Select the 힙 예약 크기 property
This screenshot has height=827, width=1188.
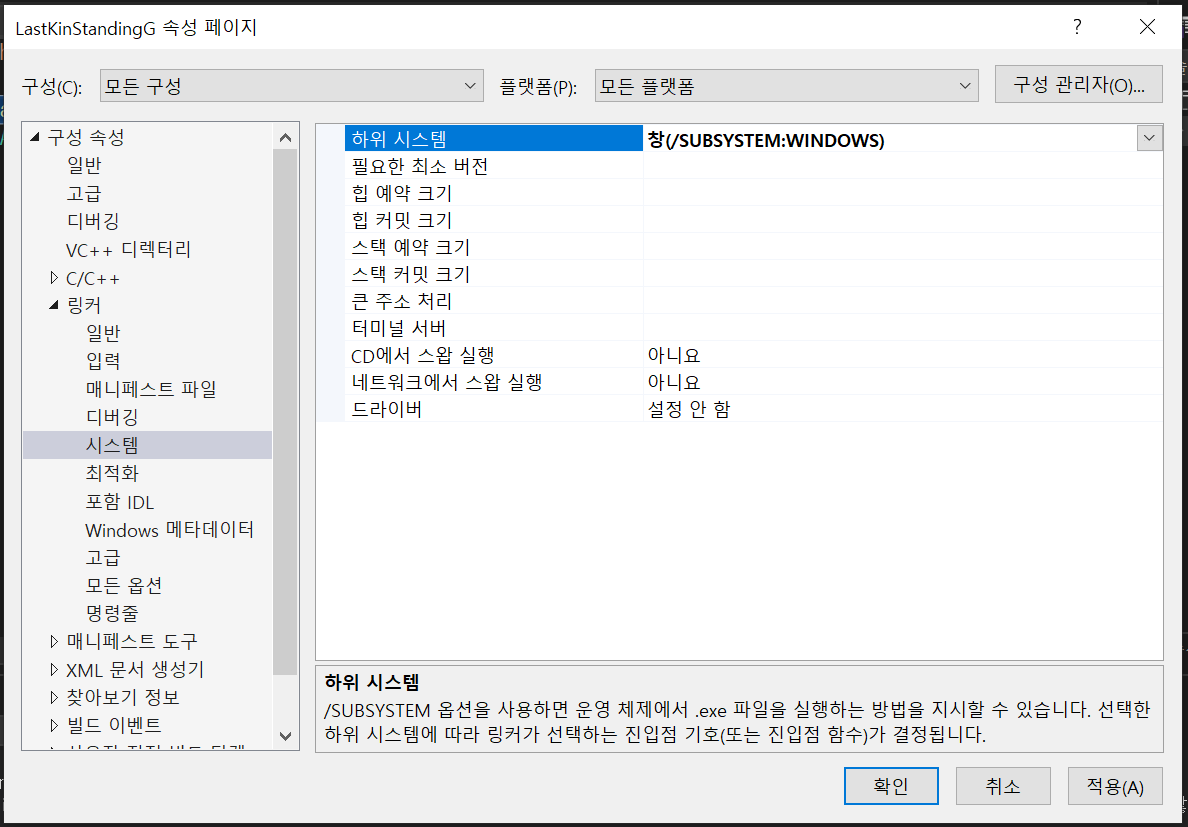pyautogui.click(x=494, y=192)
